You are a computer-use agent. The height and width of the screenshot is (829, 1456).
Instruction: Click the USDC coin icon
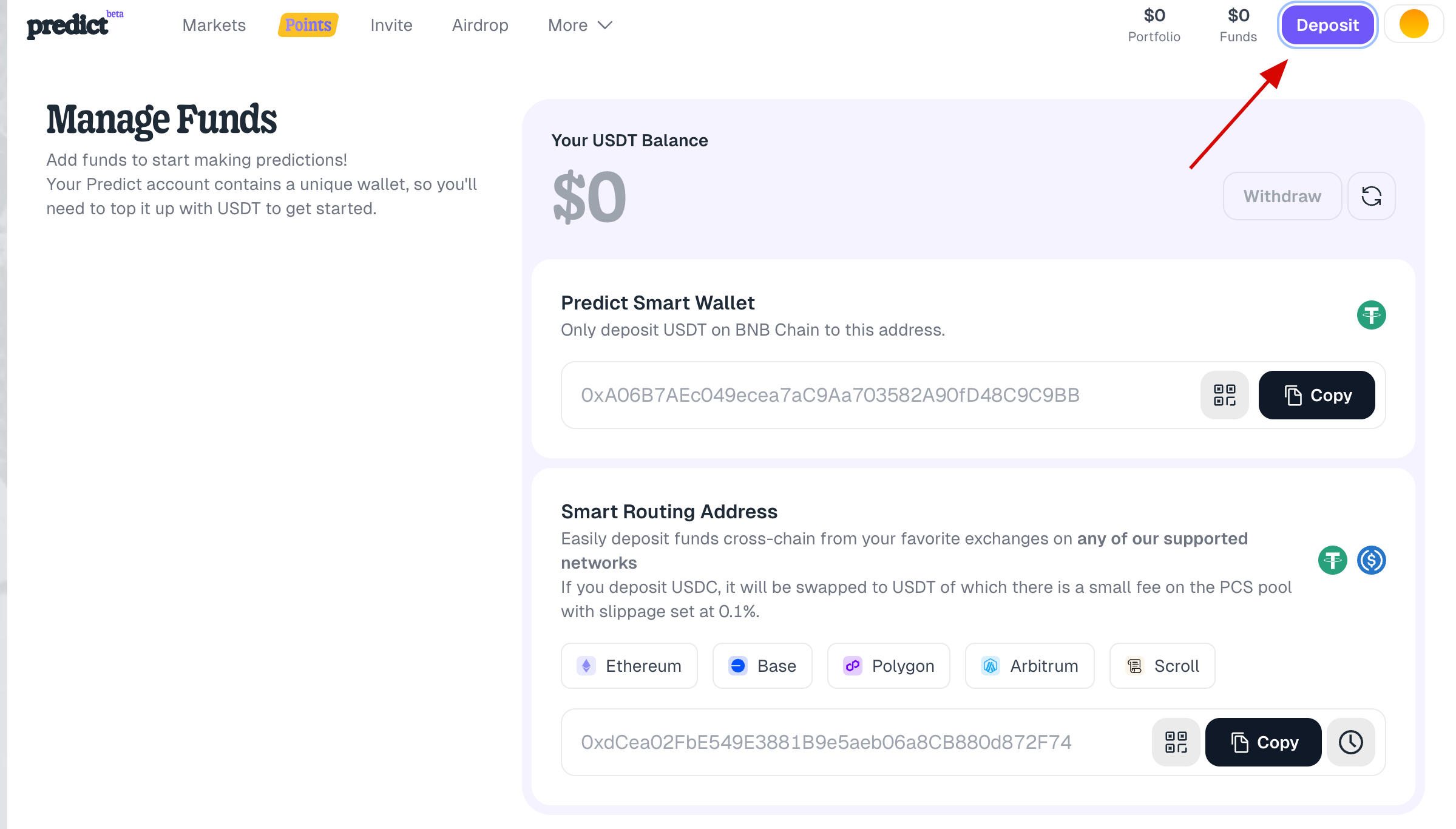click(x=1371, y=560)
